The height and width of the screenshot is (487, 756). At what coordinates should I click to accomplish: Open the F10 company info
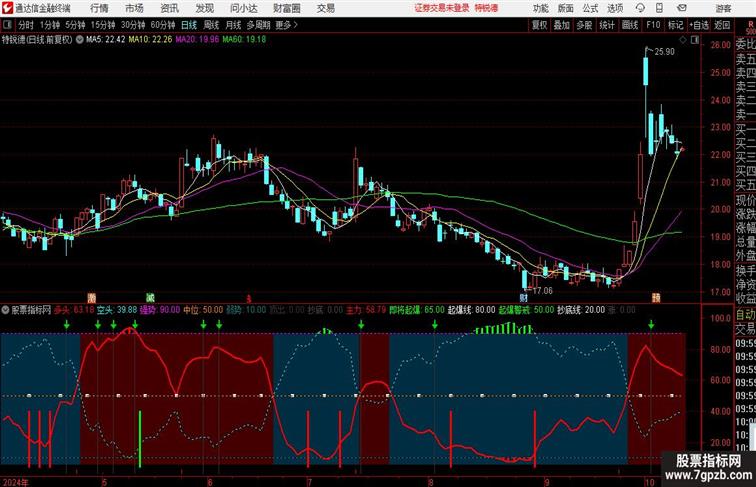[653, 25]
